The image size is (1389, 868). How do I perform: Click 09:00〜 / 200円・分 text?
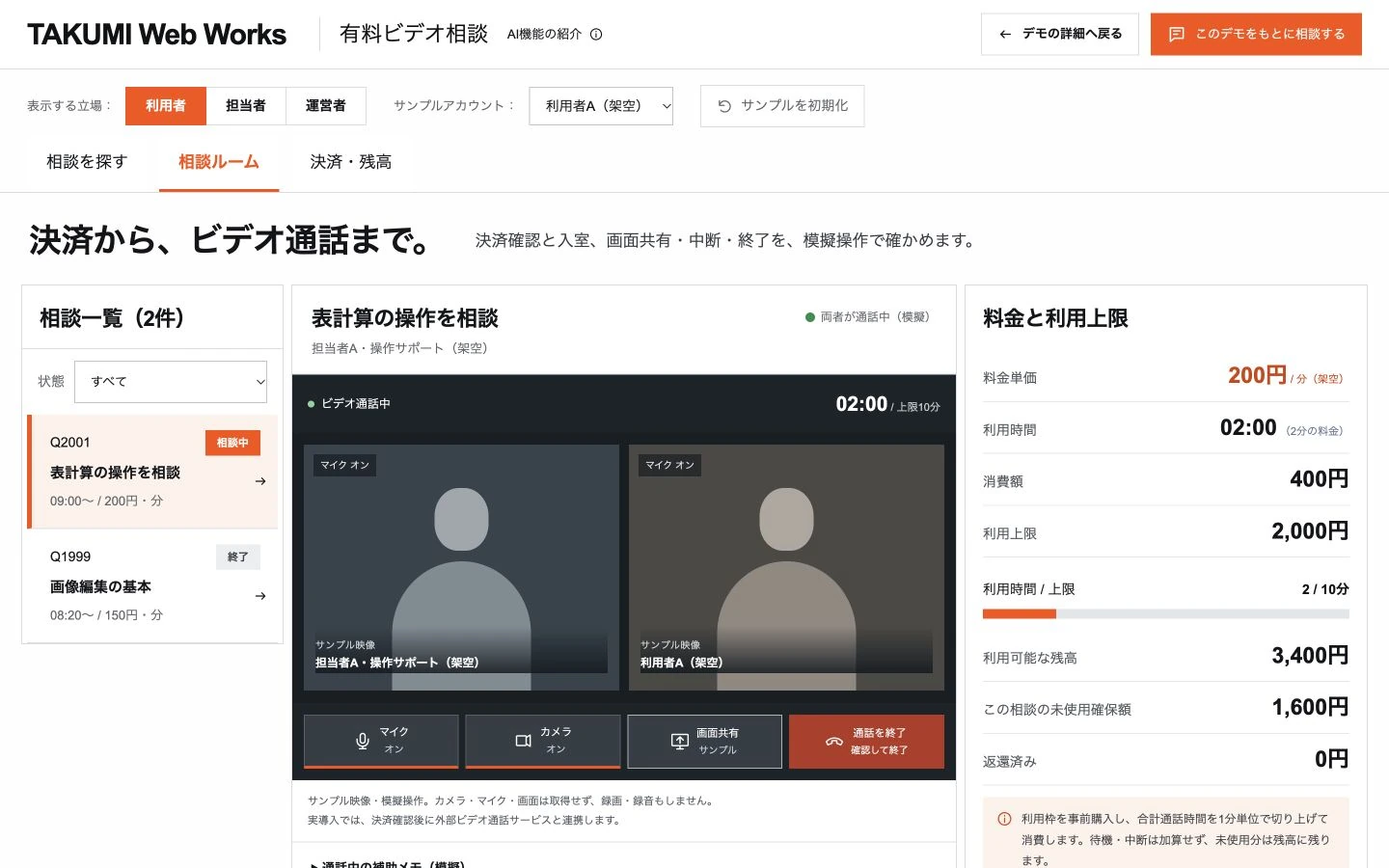pos(106,501)
